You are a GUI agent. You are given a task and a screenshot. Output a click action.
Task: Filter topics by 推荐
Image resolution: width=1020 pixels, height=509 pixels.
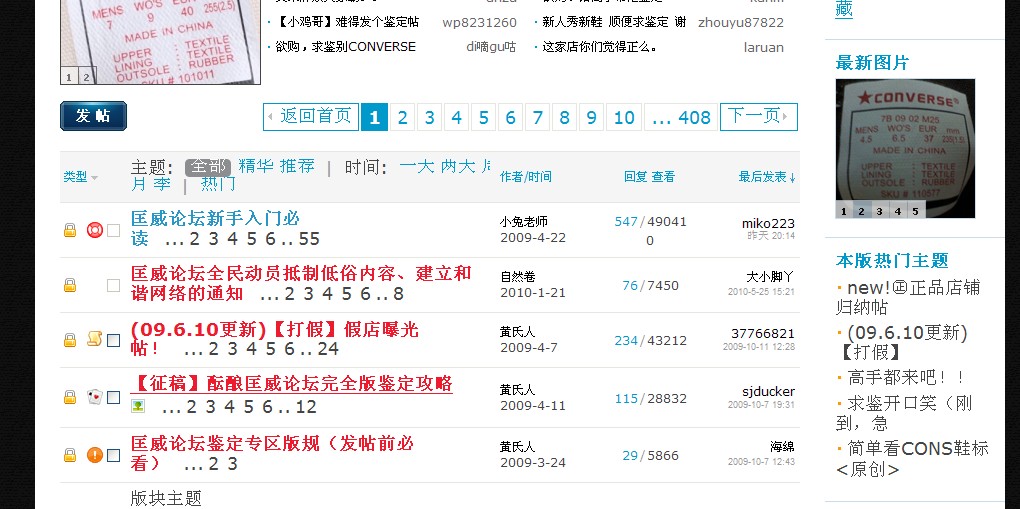click(x=297, y=166)
